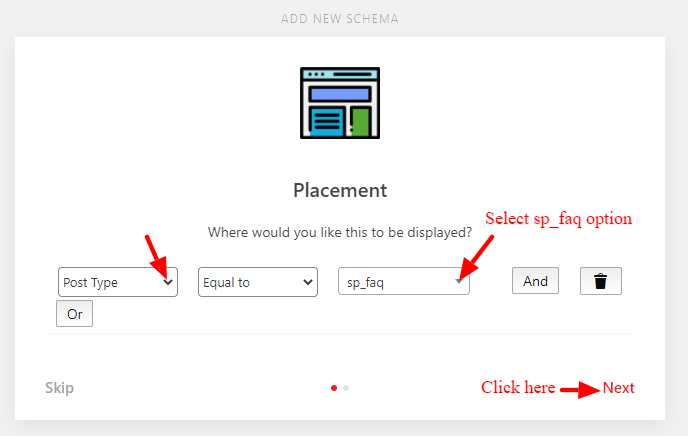Click the Placement webpage layout illustration
The image size is (688, 436).
(x=340, y=103)
